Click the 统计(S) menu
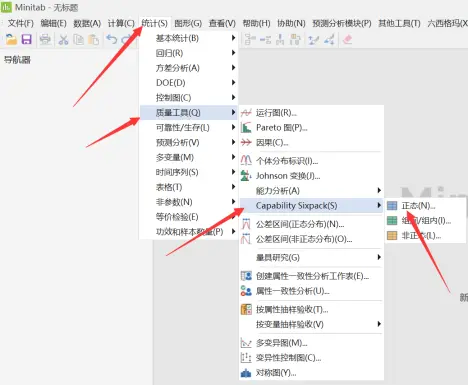468x385 pixels. click(x=154, y=23)
